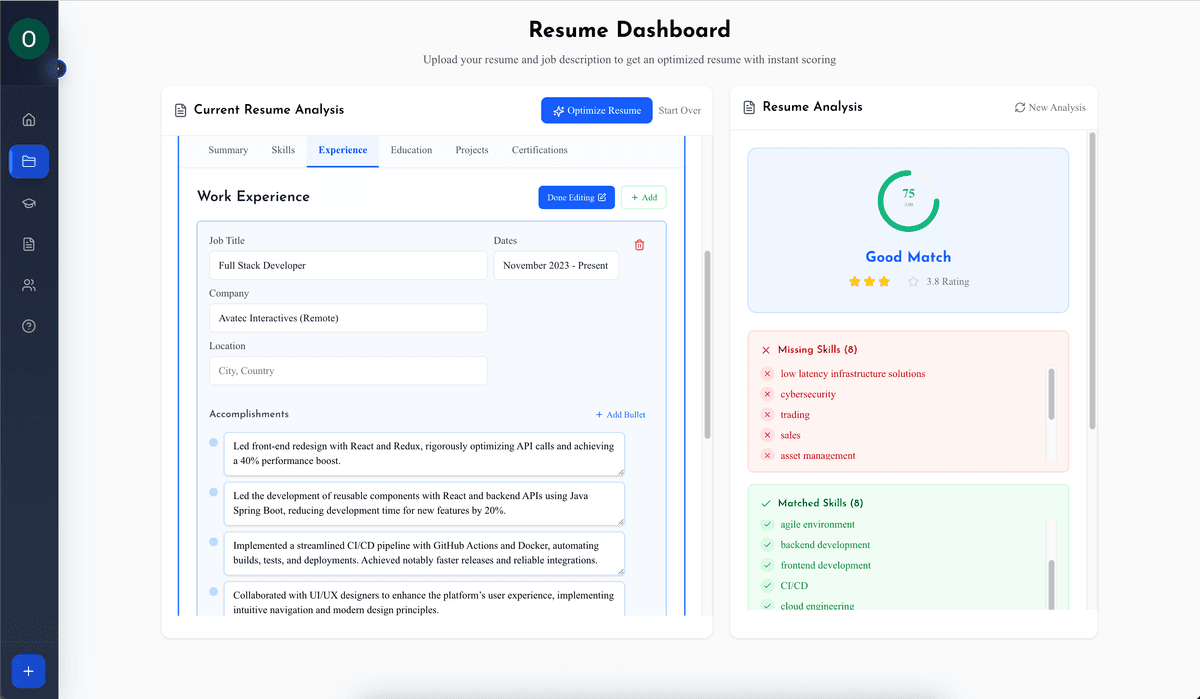Click the Location input field
1200x699 pixels.
(347, 370)
